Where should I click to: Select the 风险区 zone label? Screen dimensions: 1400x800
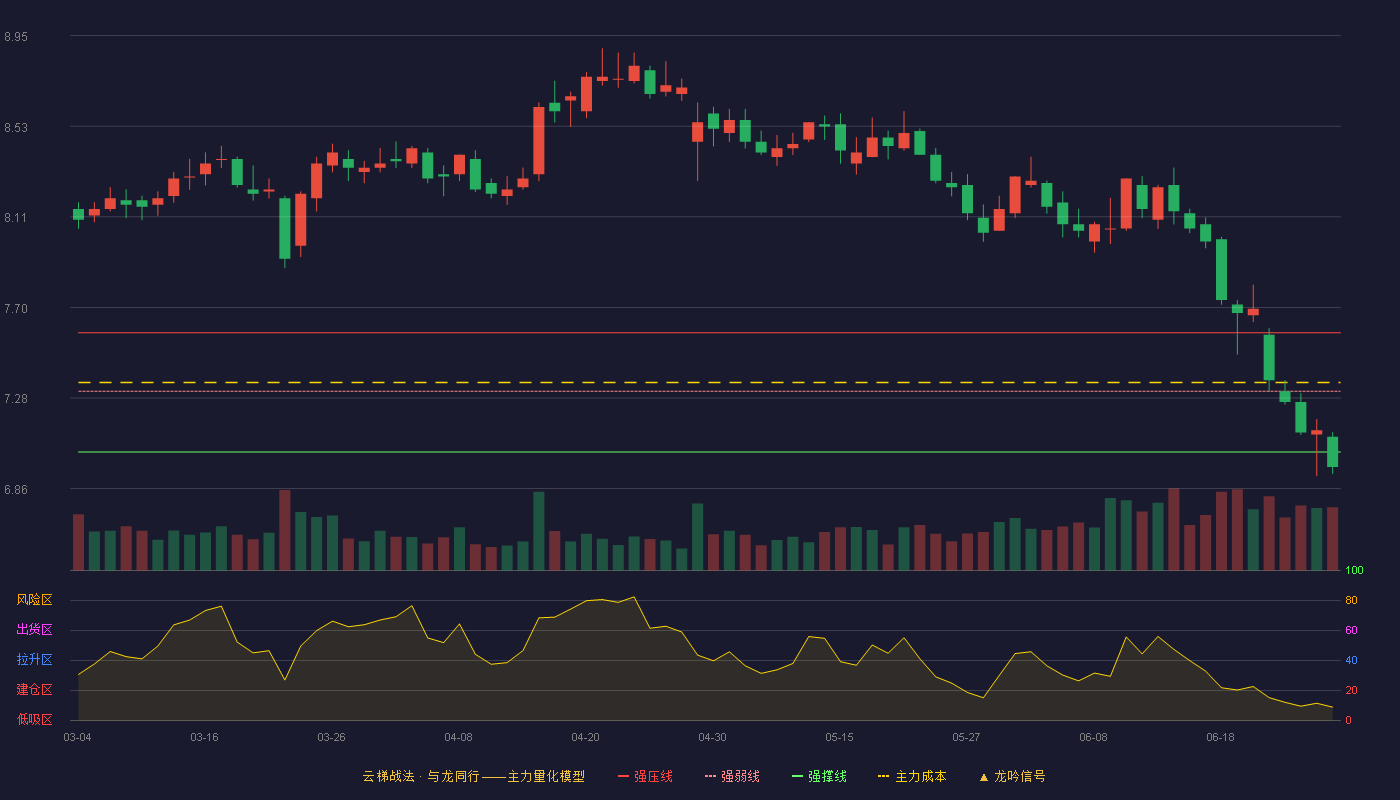point(34,600)
